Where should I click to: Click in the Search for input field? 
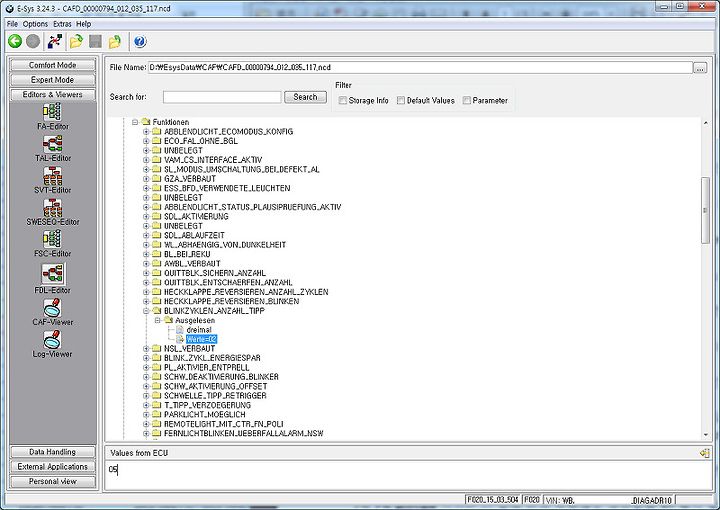pyautogui.click(x=222, y=97)
